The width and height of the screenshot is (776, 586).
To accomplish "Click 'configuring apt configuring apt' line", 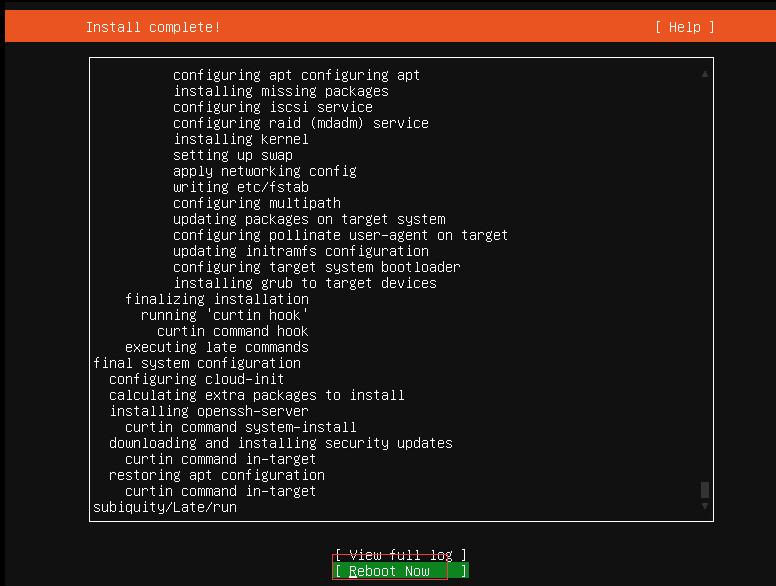I will click(296, 75).
